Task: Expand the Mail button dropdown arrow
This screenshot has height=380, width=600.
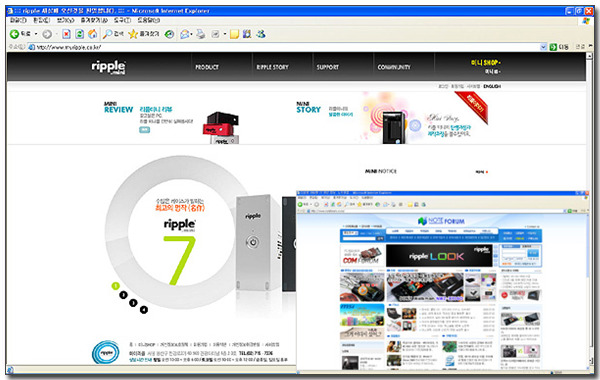Action: pyautogui.click(x=191, y=34)
